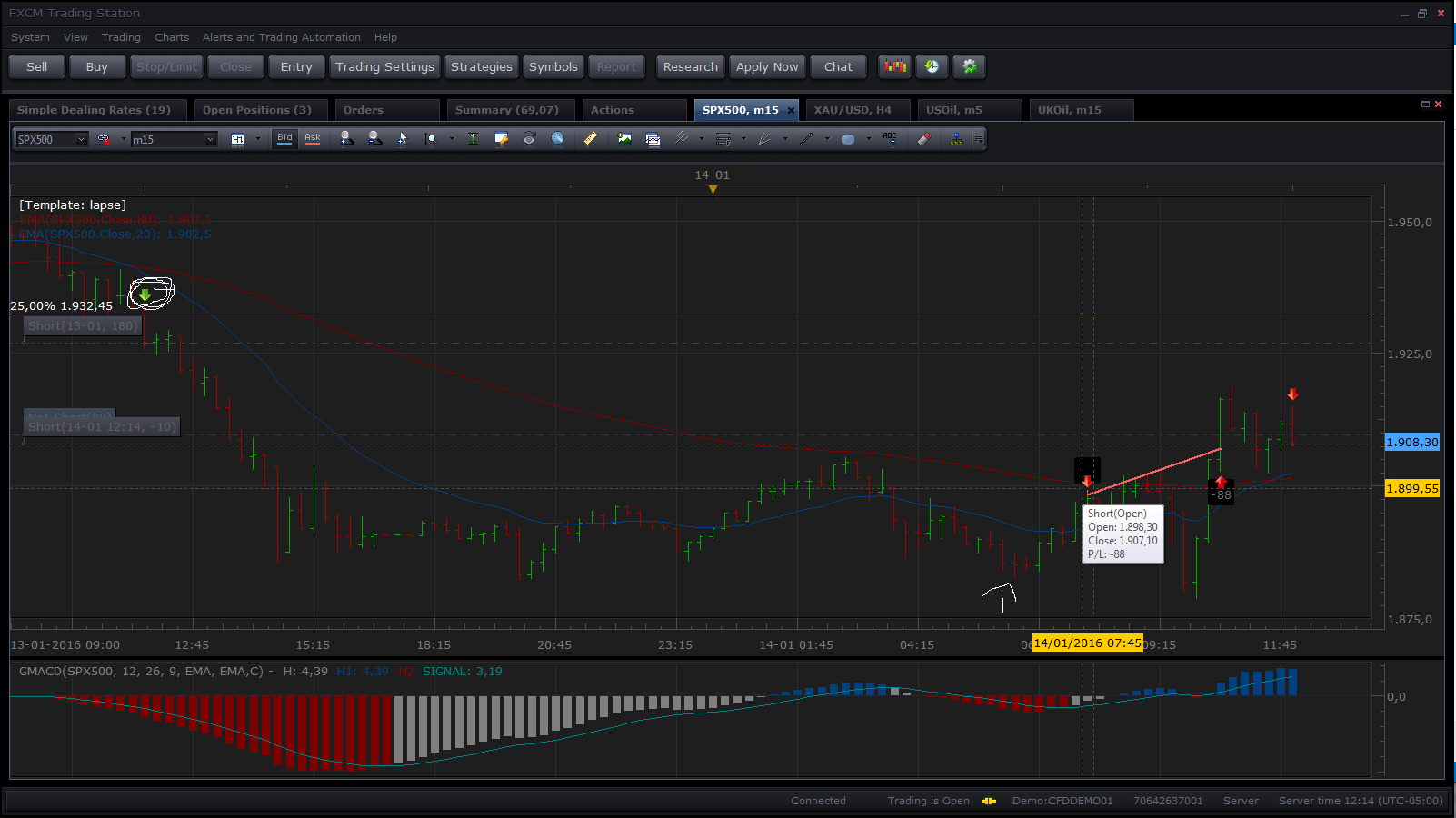This screenshot has width=1456, height=818.
Task: Click the unlink chart chain icon
Action: click(104, 139)
